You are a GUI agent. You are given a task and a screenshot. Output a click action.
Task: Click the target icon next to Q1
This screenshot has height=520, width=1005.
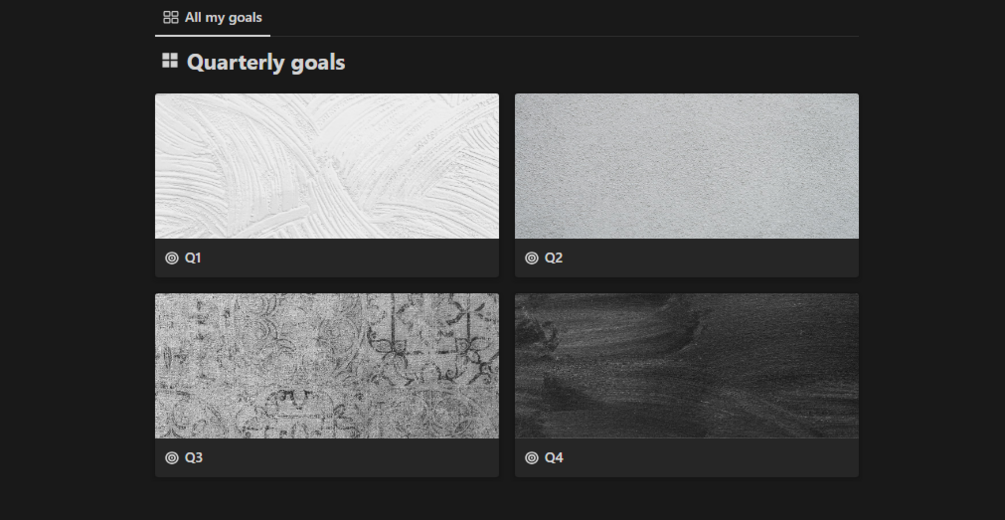tap(172, 258)
